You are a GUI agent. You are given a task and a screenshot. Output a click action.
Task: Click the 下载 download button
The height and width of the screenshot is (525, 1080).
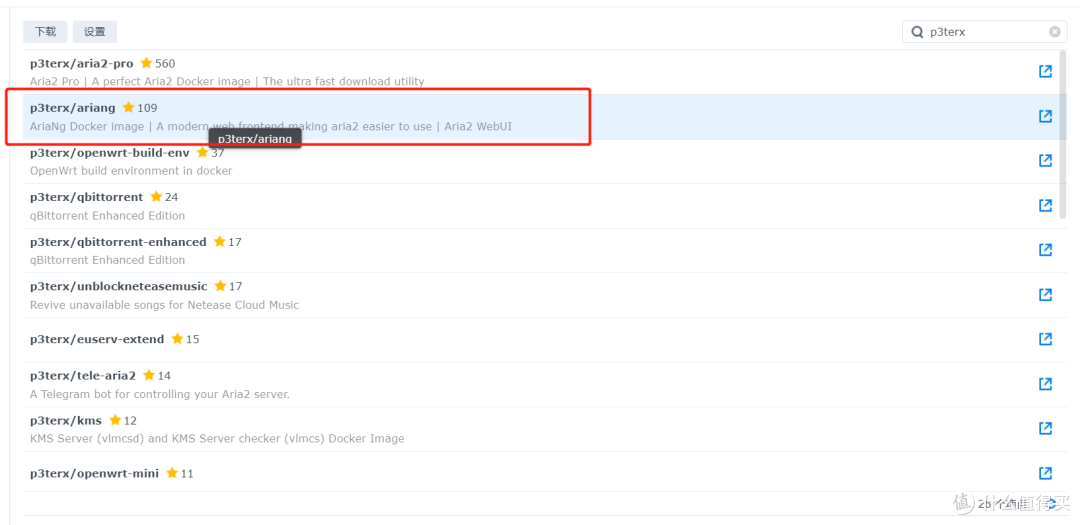tap(45, 32)
